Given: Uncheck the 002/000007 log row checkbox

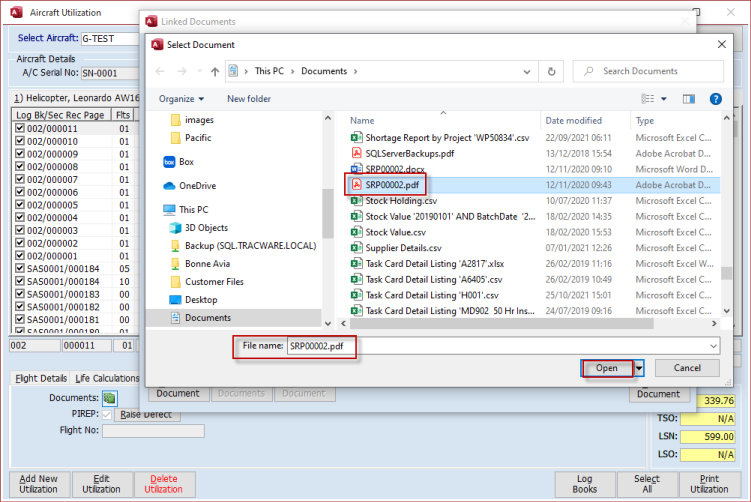Looking at the screenshot, I should pos(20,179).
